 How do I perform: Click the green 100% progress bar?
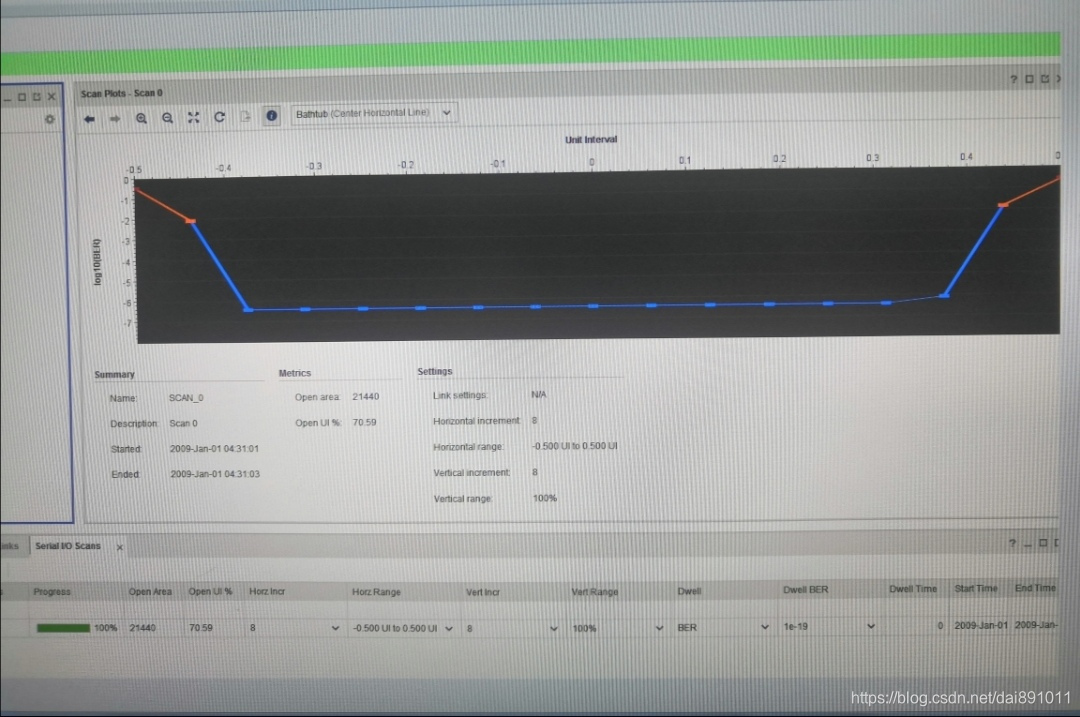63,628
